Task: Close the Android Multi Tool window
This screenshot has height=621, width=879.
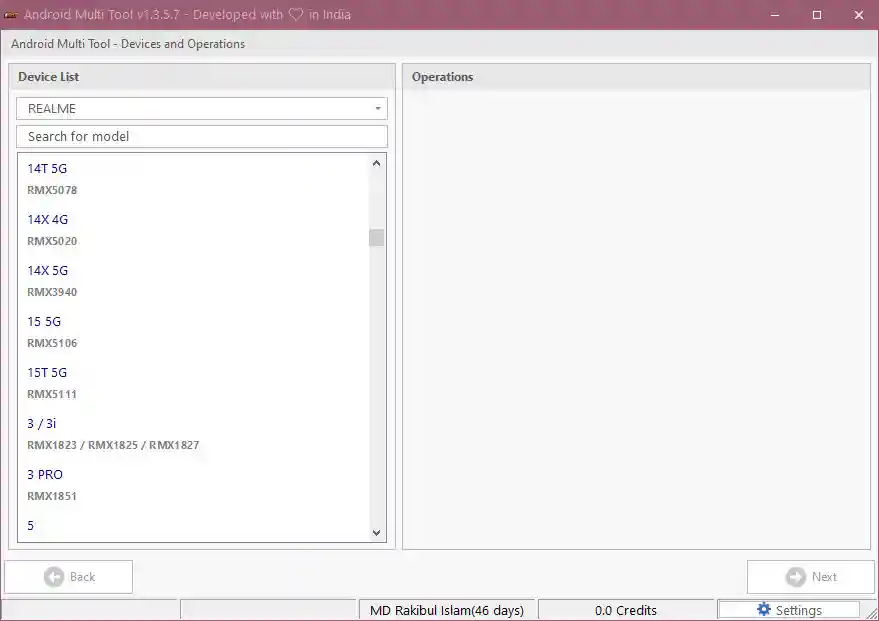Action: coord(858,15)
